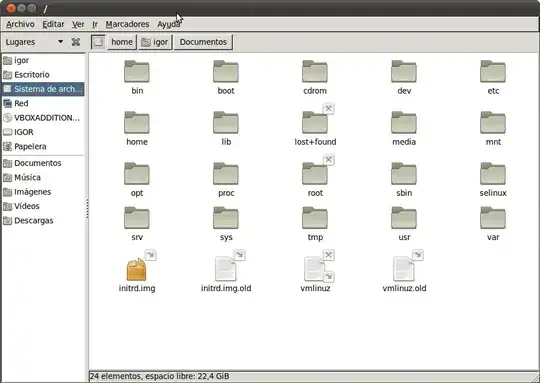
Task: Open the Archivo menu
Action: pos(20,24)
